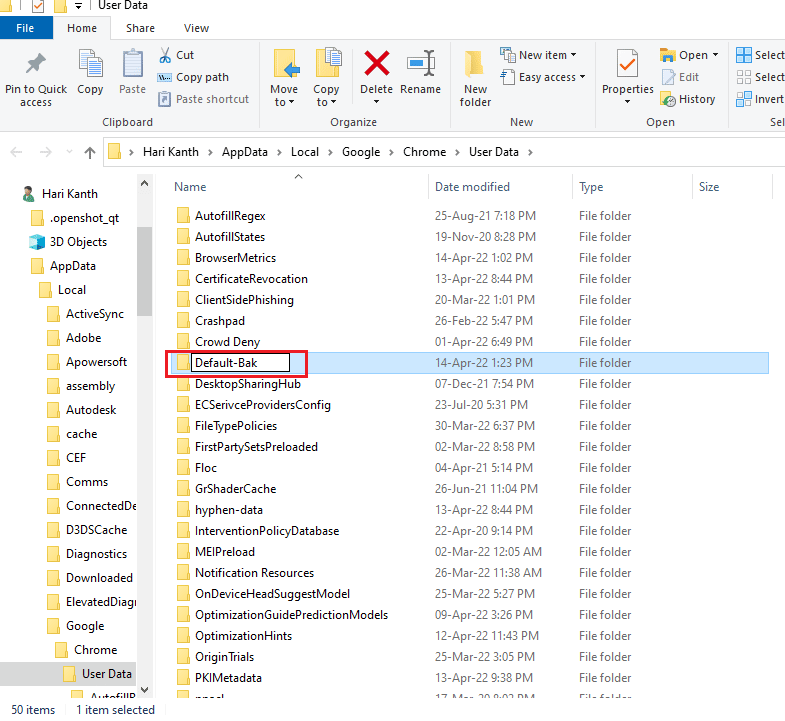This screenshot has width=785, height=721.
Task: Switch to the Share ribbon tab
Action: click(140, 28)
